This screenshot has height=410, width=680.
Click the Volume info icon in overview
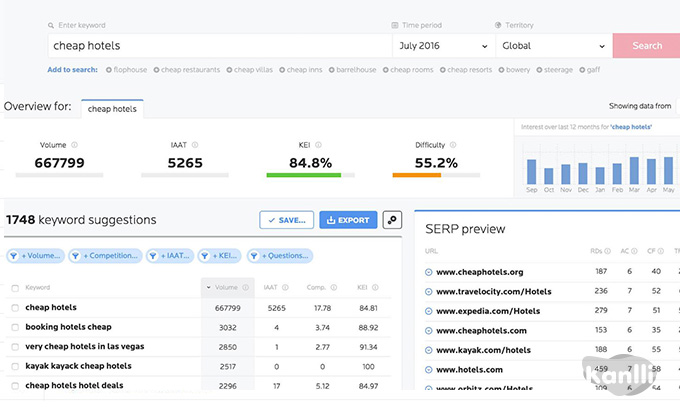coord(74,145)
